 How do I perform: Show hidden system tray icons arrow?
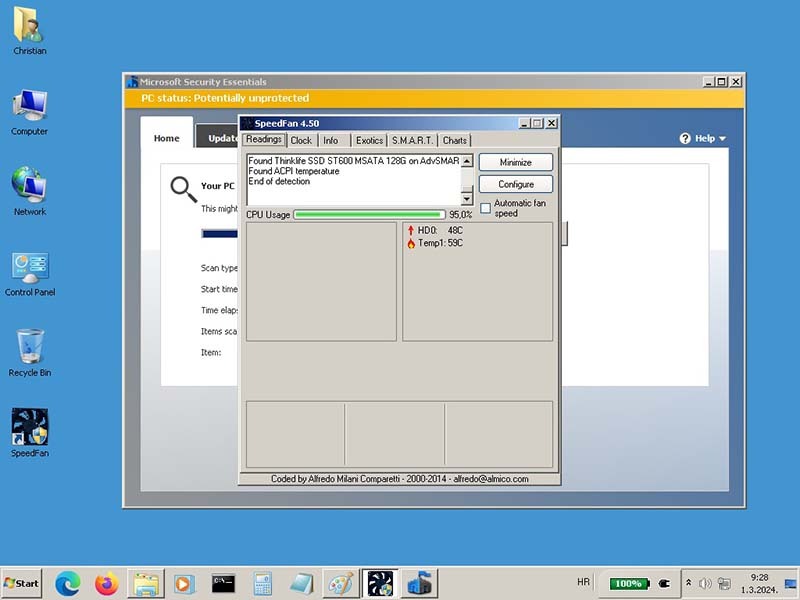[688, 583]
